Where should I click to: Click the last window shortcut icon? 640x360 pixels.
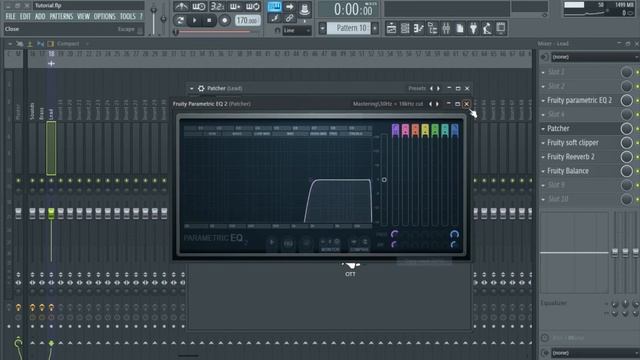point(501,28)
